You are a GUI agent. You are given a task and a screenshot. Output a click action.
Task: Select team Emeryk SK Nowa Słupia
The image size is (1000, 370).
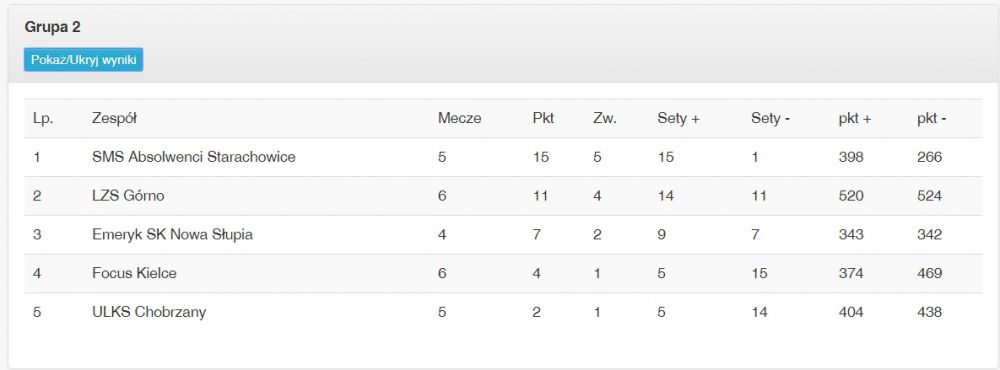click(172, 235)
